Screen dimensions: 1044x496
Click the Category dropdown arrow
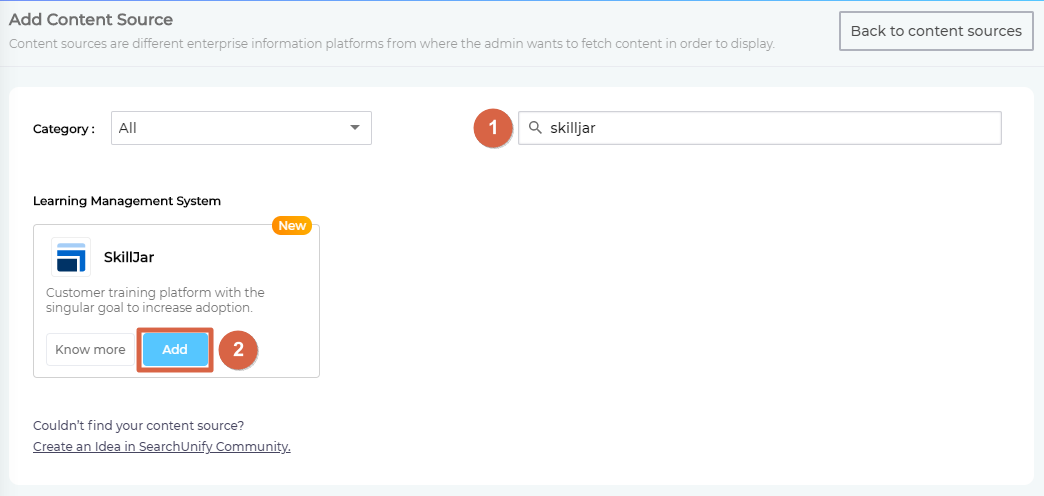[354, 128]
